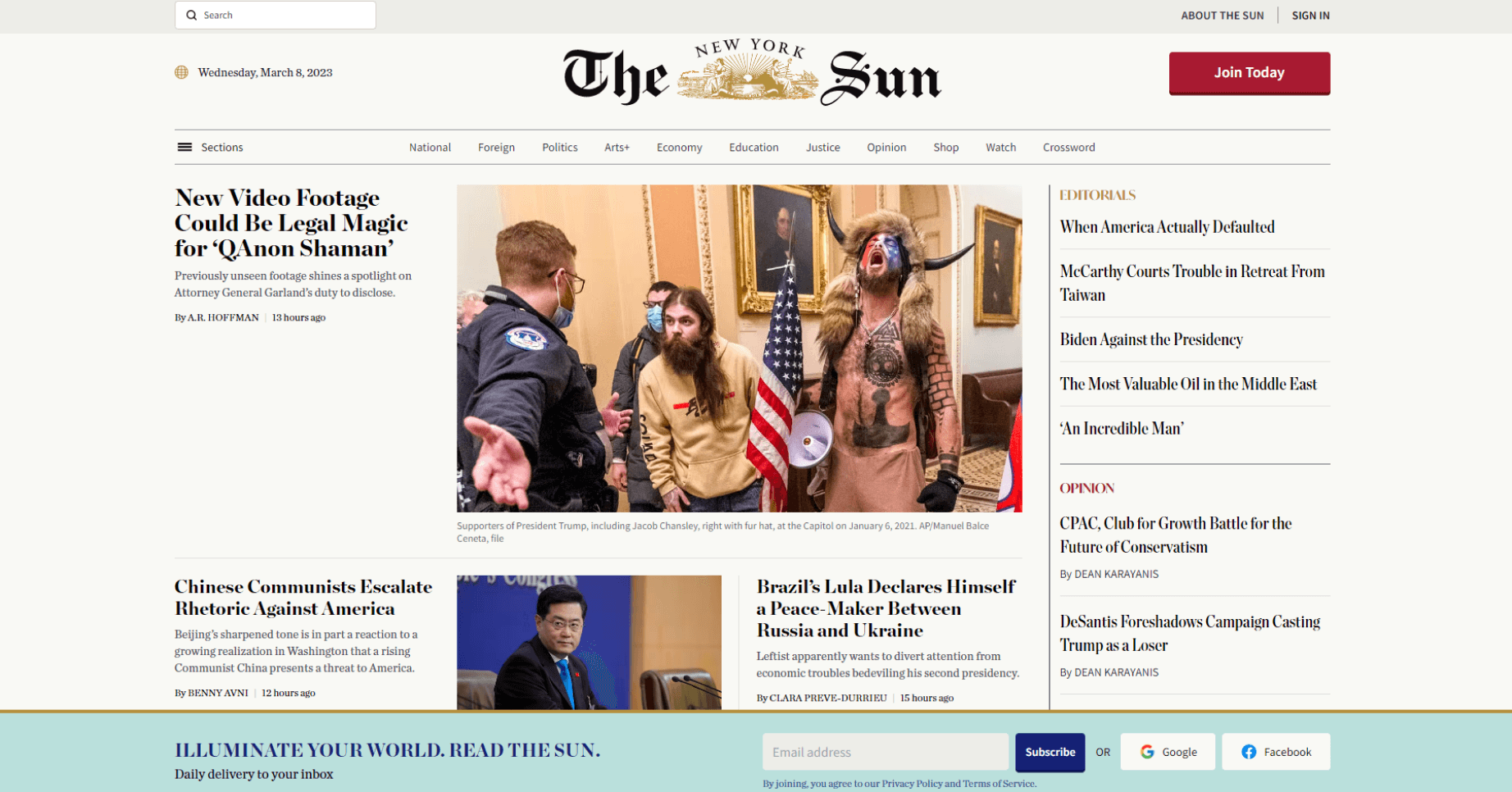Click the '13 hours ago' timestamp
Viewport: 1512px width, 792px height.
click(x=298, y=317)
